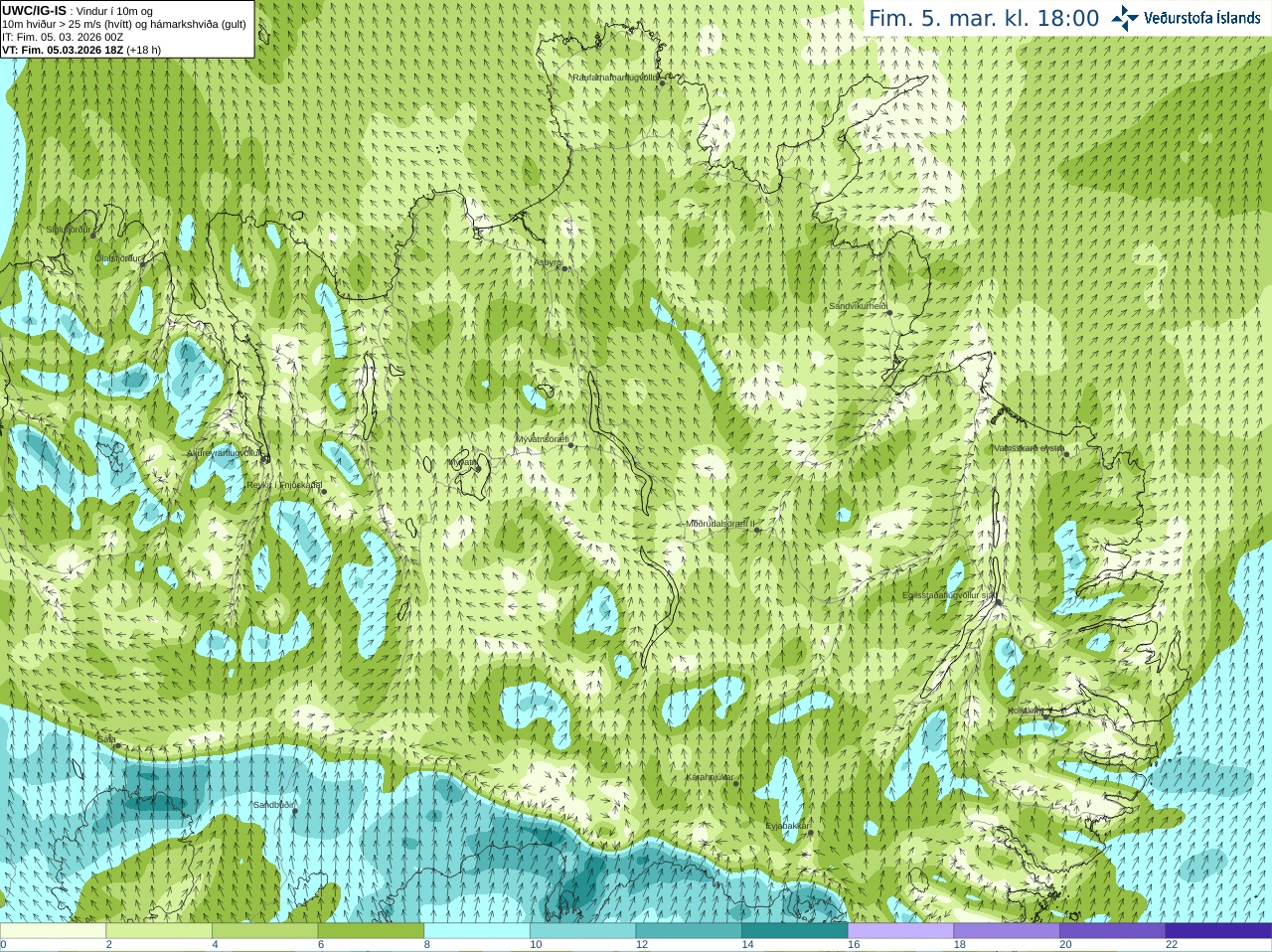Click the Raufarhafnarflugvöllur station marker
This screenshot has width=1272, height=952.
pyautogui.click(x=662, y=83)
